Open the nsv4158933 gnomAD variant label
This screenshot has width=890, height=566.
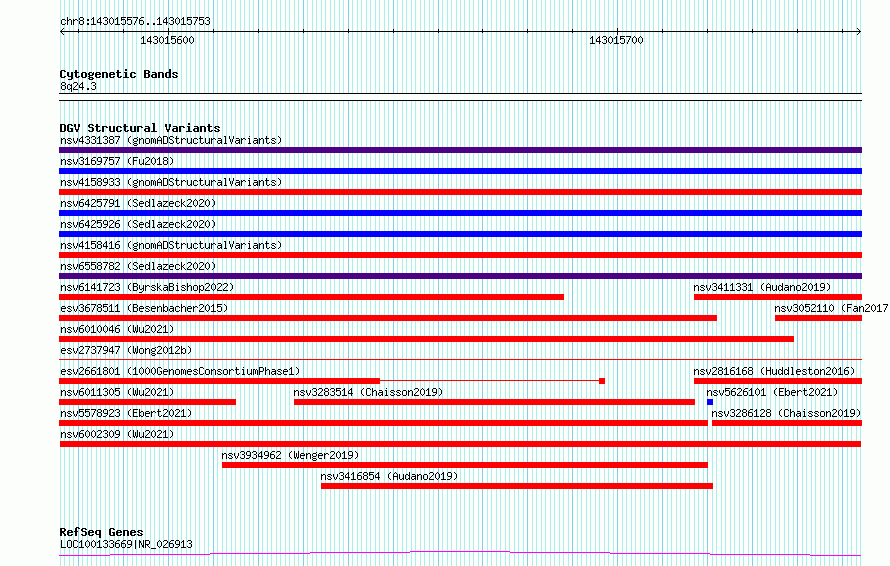coord(171,182)
